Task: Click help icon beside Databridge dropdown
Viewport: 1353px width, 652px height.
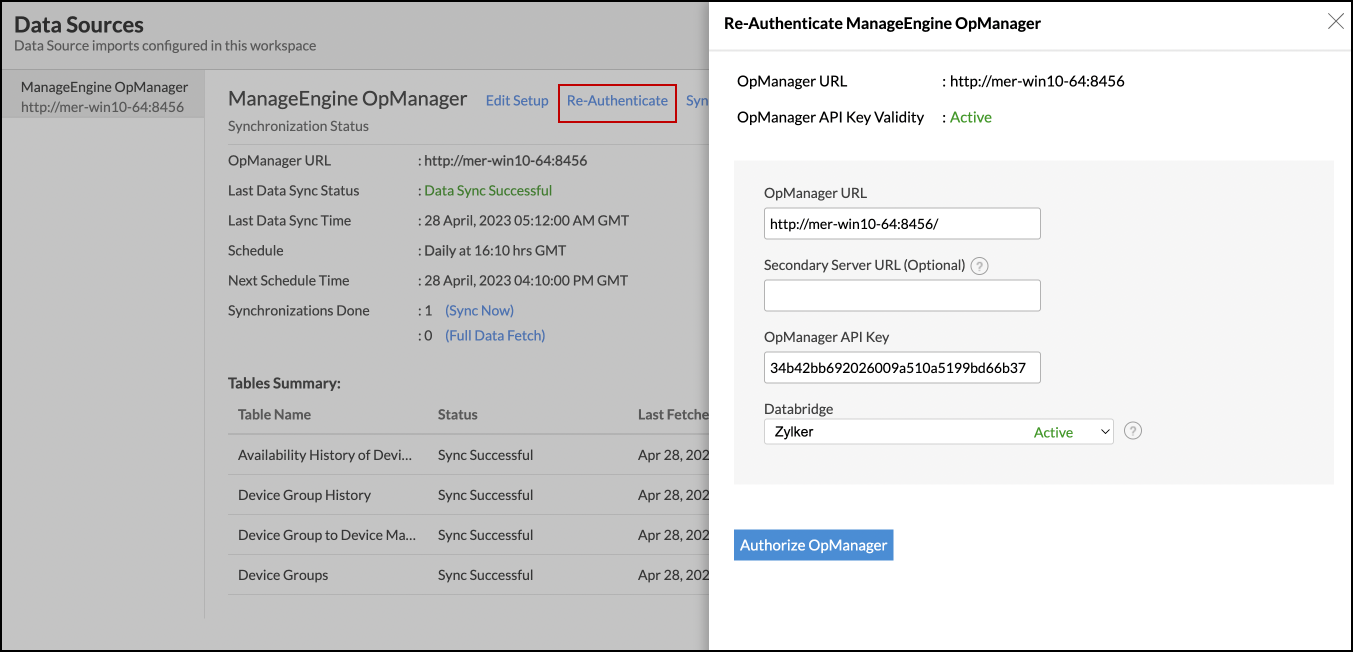Action: [x=1133, y=431]
